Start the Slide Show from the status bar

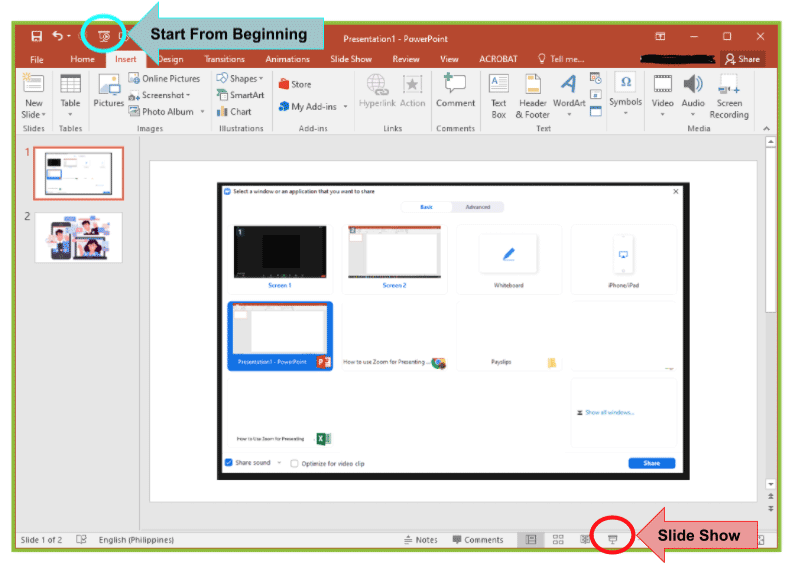613,540
